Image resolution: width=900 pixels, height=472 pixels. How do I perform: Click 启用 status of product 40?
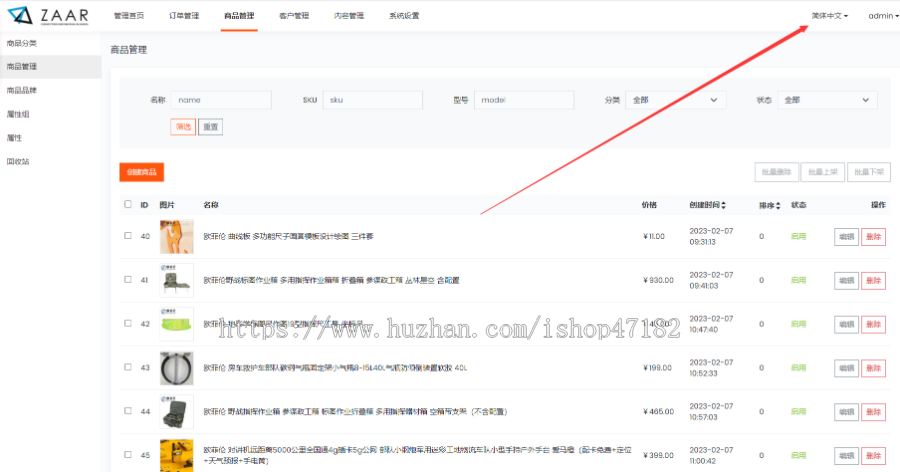pos(798,237)
